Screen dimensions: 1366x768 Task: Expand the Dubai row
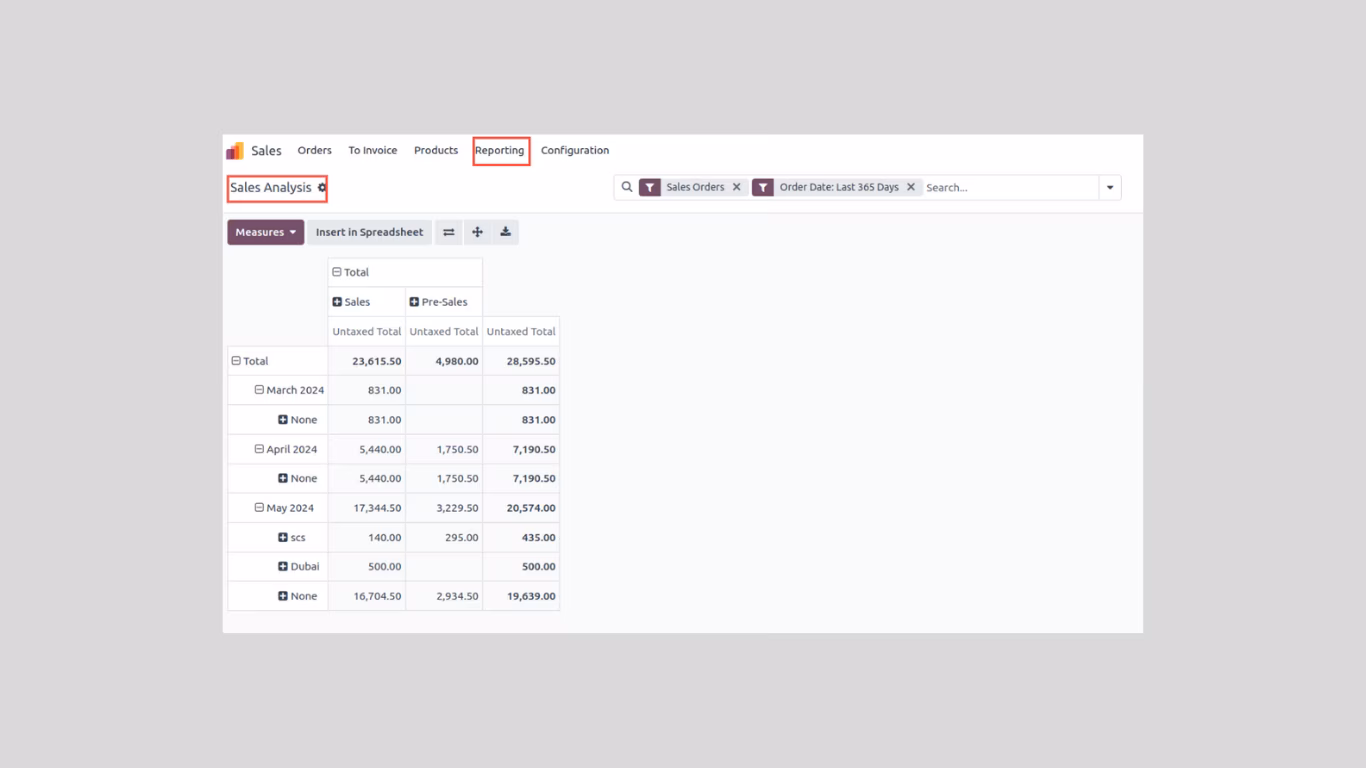point(283,567)
